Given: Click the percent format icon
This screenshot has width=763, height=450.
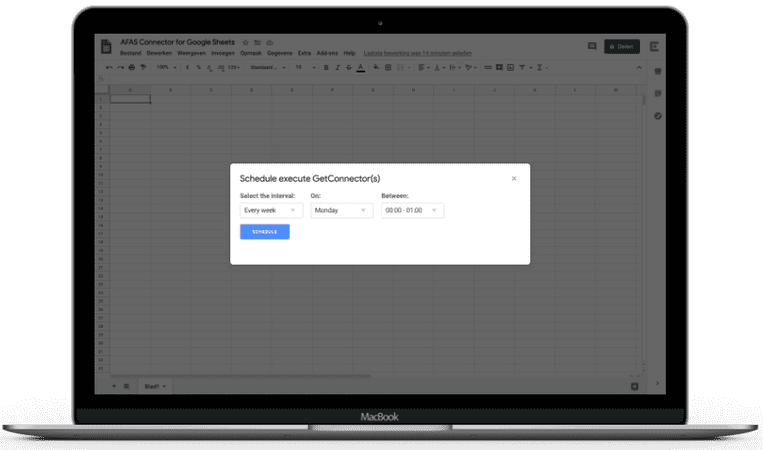Looking at the screenshot, I should tap(199, 68).
